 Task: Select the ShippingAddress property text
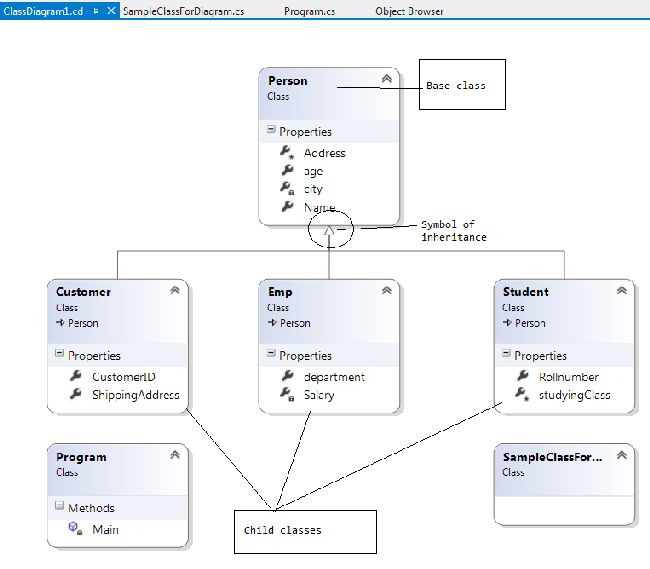(136, 395)
